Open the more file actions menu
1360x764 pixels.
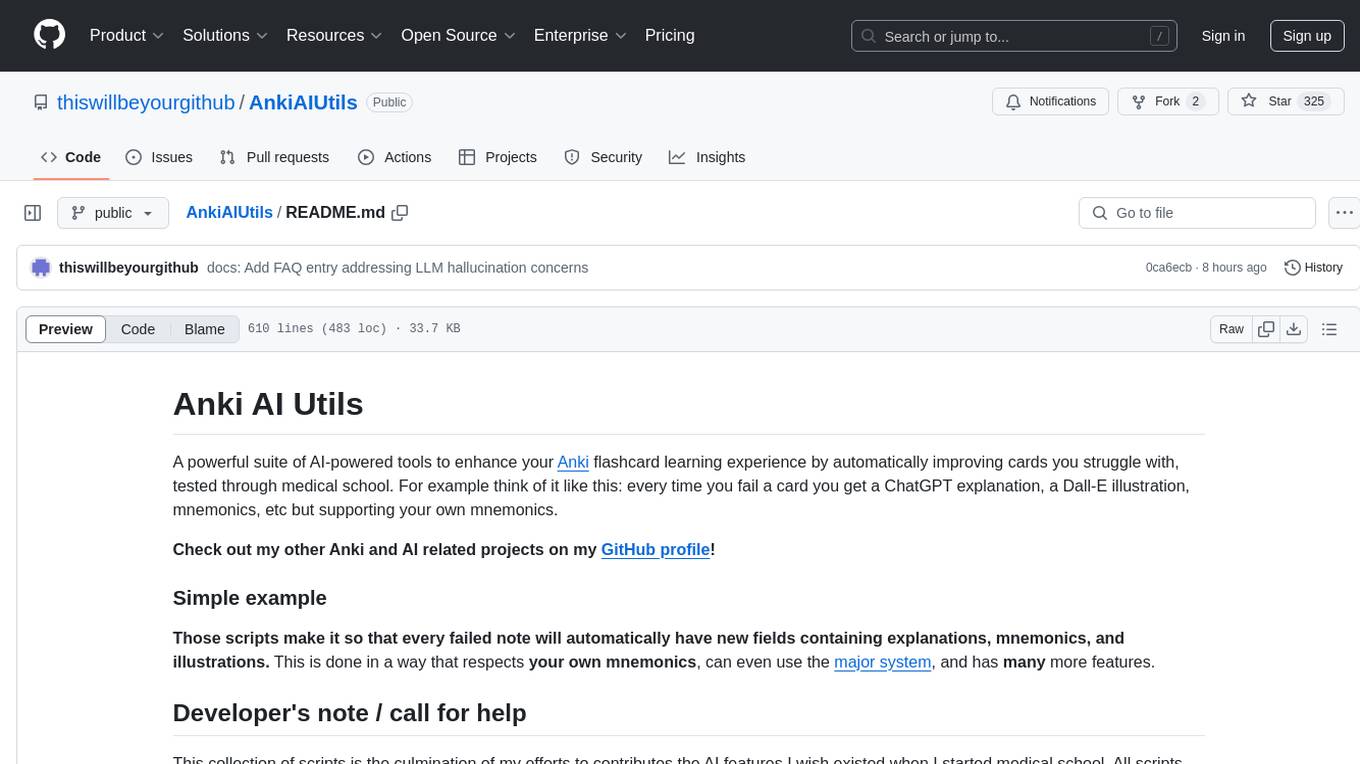(1344, 213)
